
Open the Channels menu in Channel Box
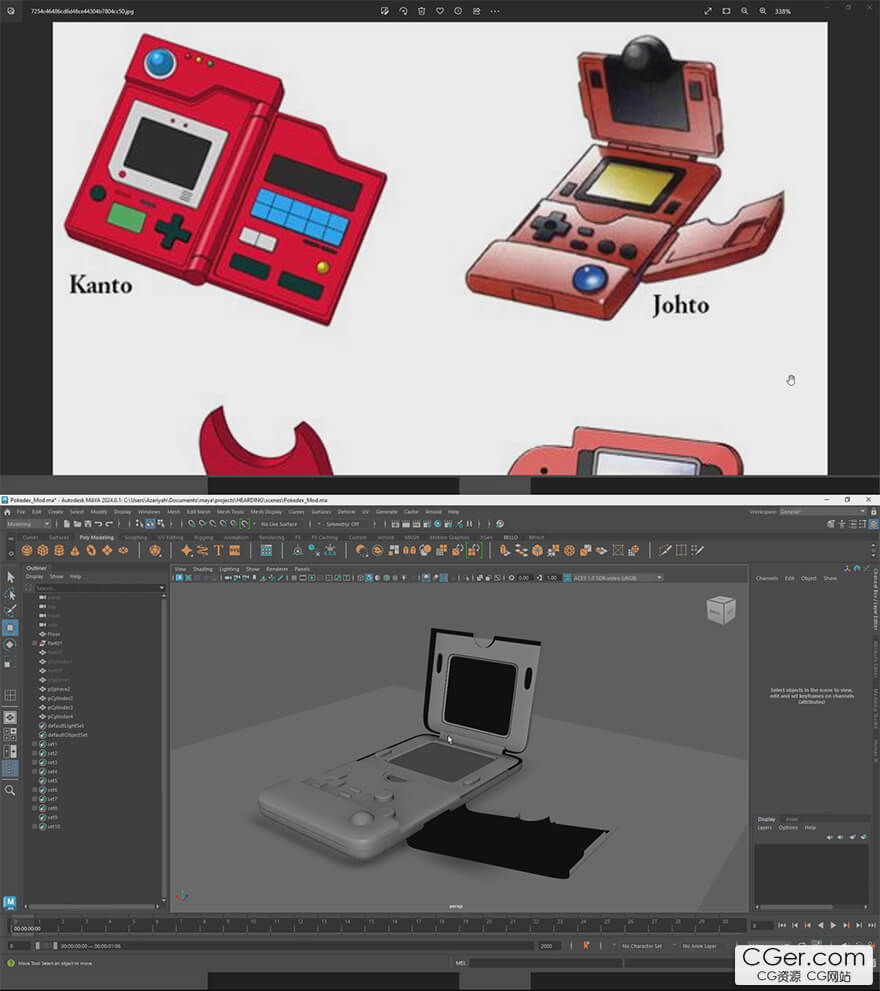767,578
